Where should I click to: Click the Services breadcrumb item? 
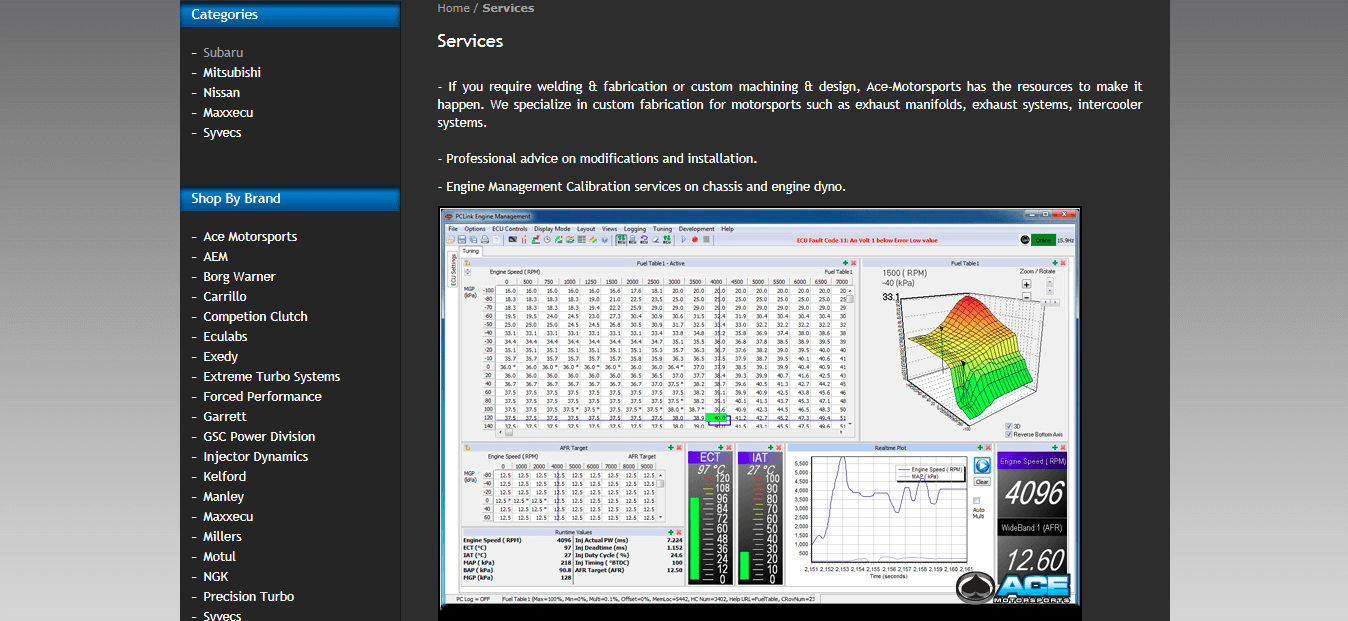508,8
